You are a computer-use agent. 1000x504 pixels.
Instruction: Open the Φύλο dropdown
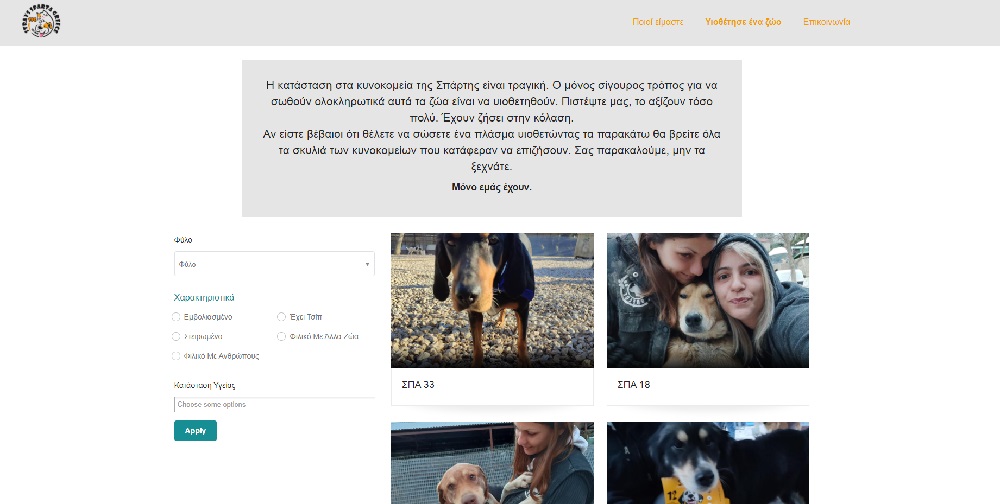coord(270,264)
